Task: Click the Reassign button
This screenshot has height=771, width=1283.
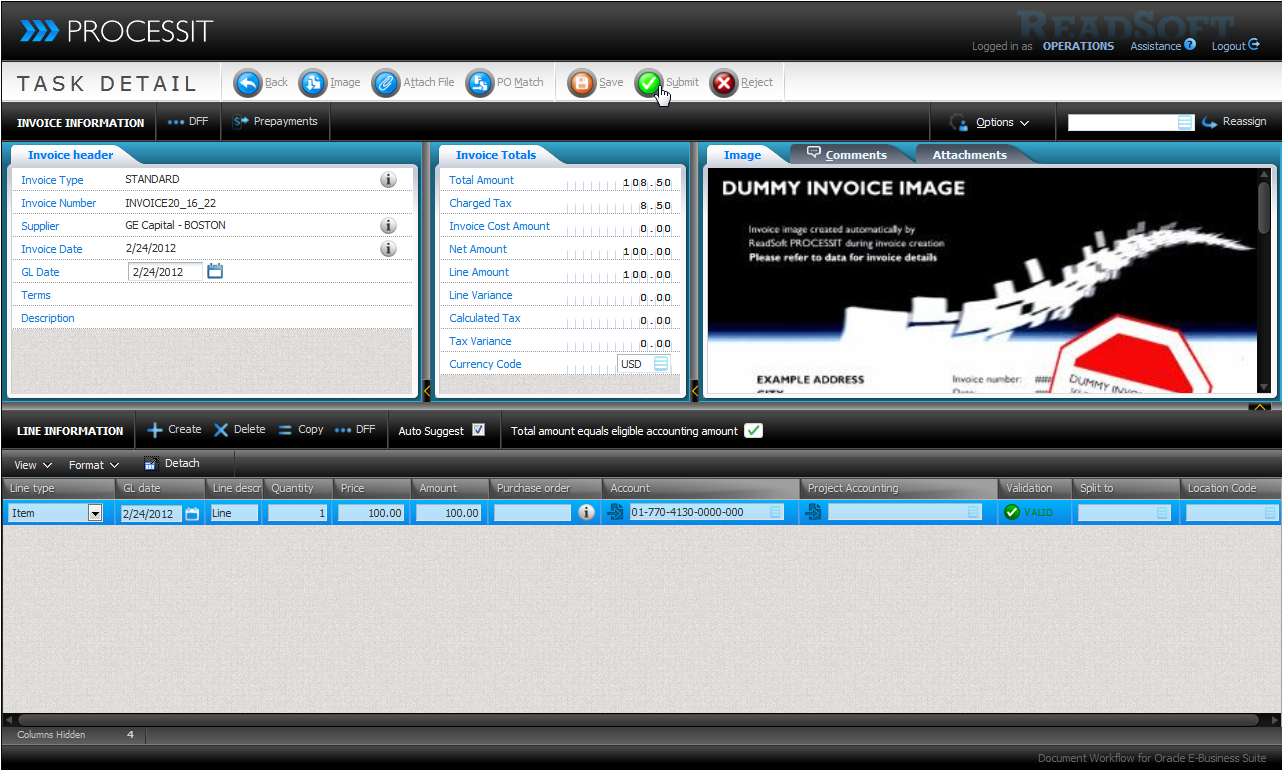Action: (1234, 122)
